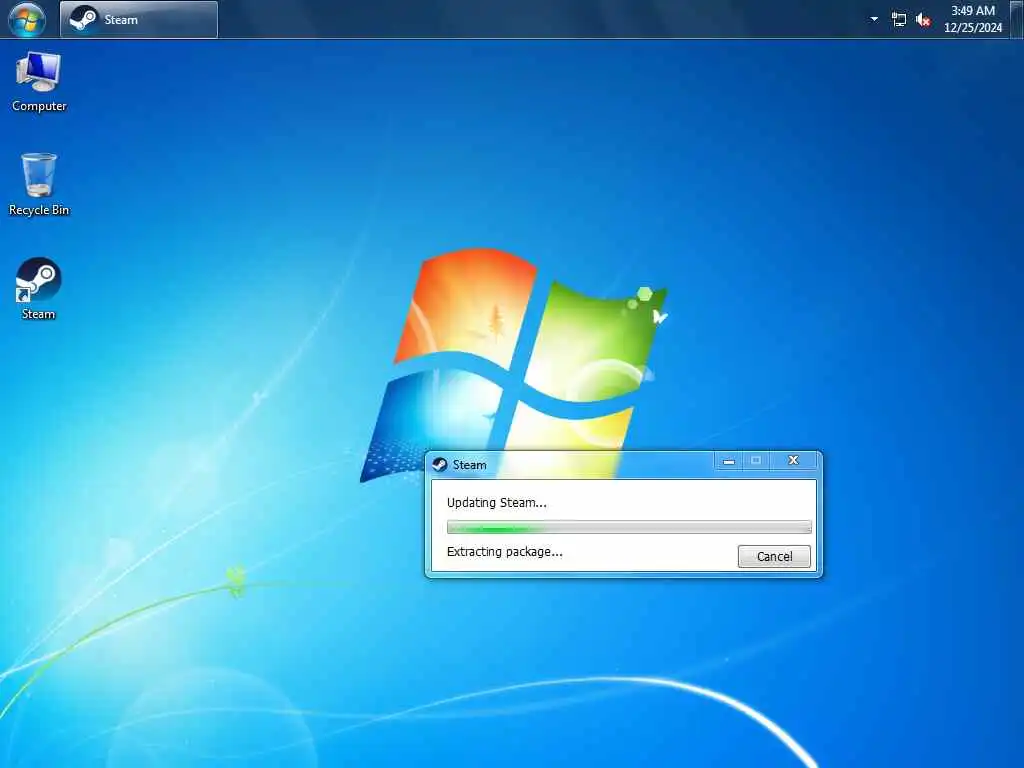Viewport: 1024px width, 768px height.
Task: Click the 'Recycle Bin' icon label
Action: (x=39, y=210)
